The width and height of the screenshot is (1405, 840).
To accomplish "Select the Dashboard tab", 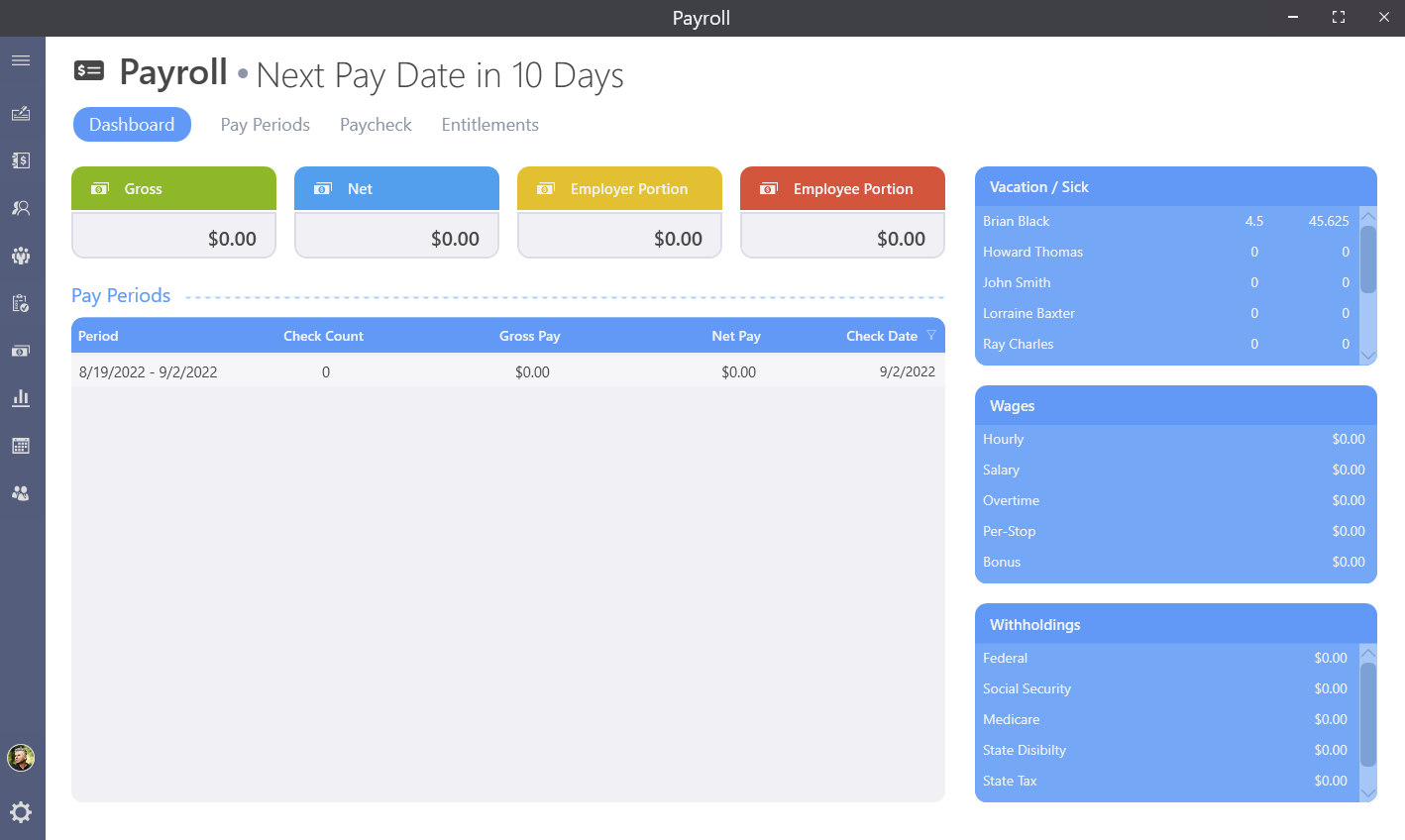I will click(132, 124).
